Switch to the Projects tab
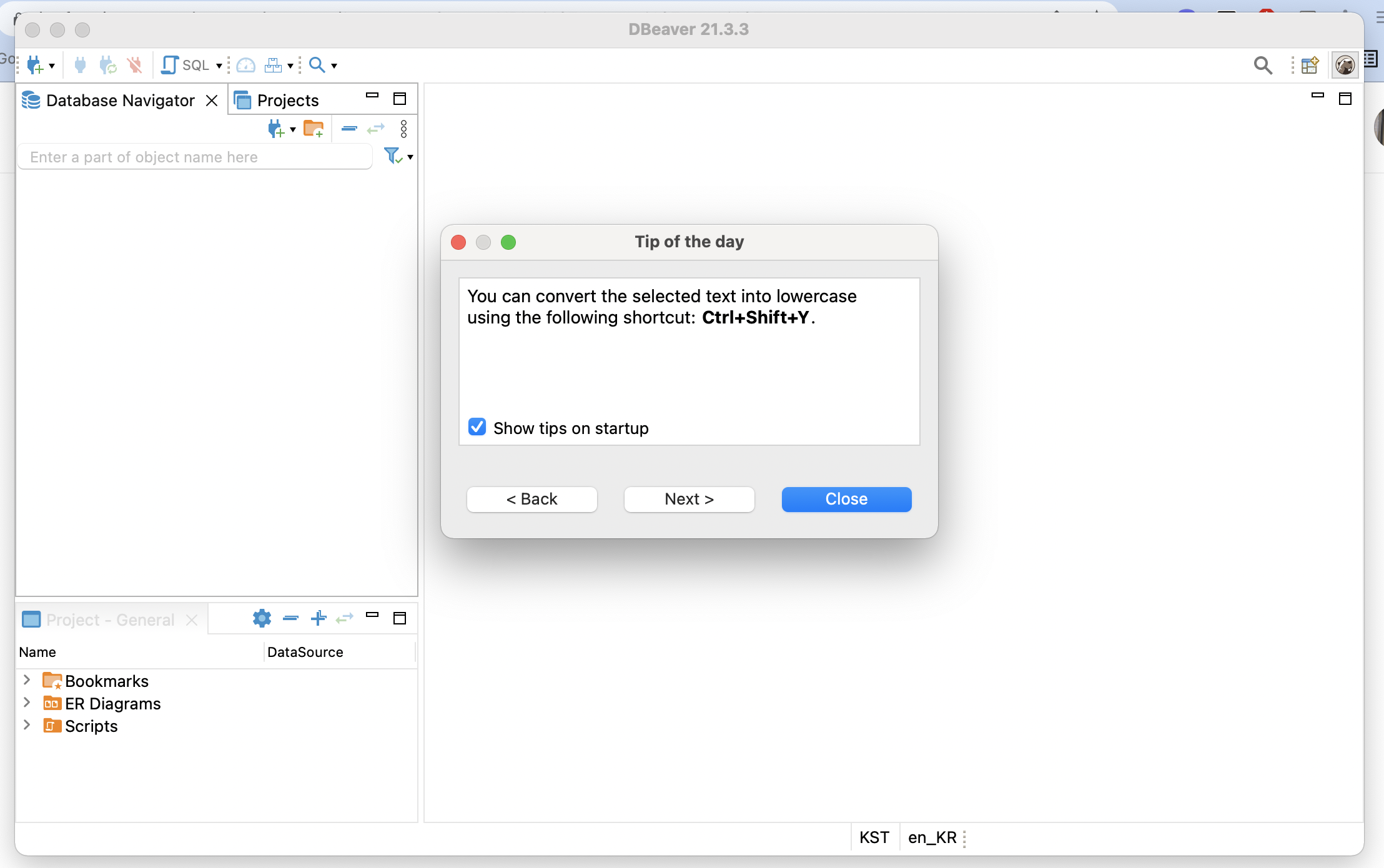 click(x=287, y=100)
